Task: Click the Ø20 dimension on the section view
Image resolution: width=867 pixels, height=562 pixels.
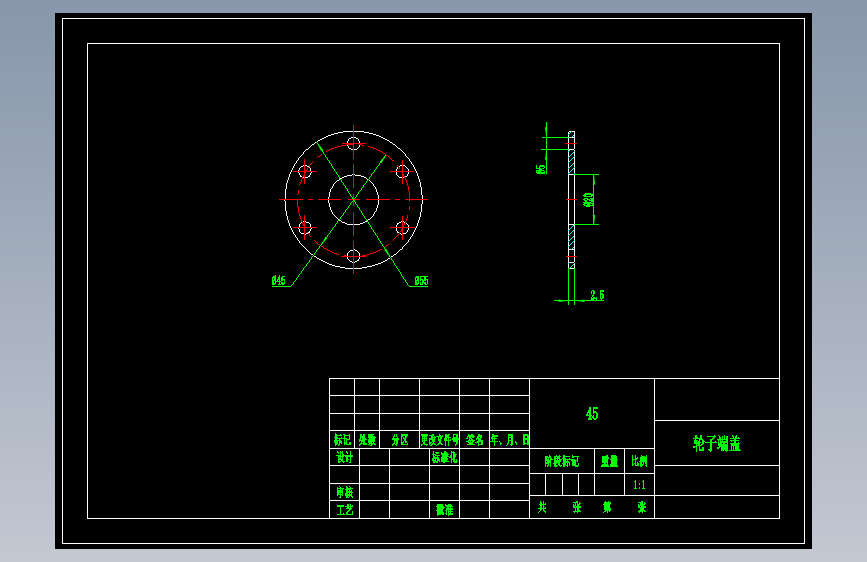Action: coord(589,200)
